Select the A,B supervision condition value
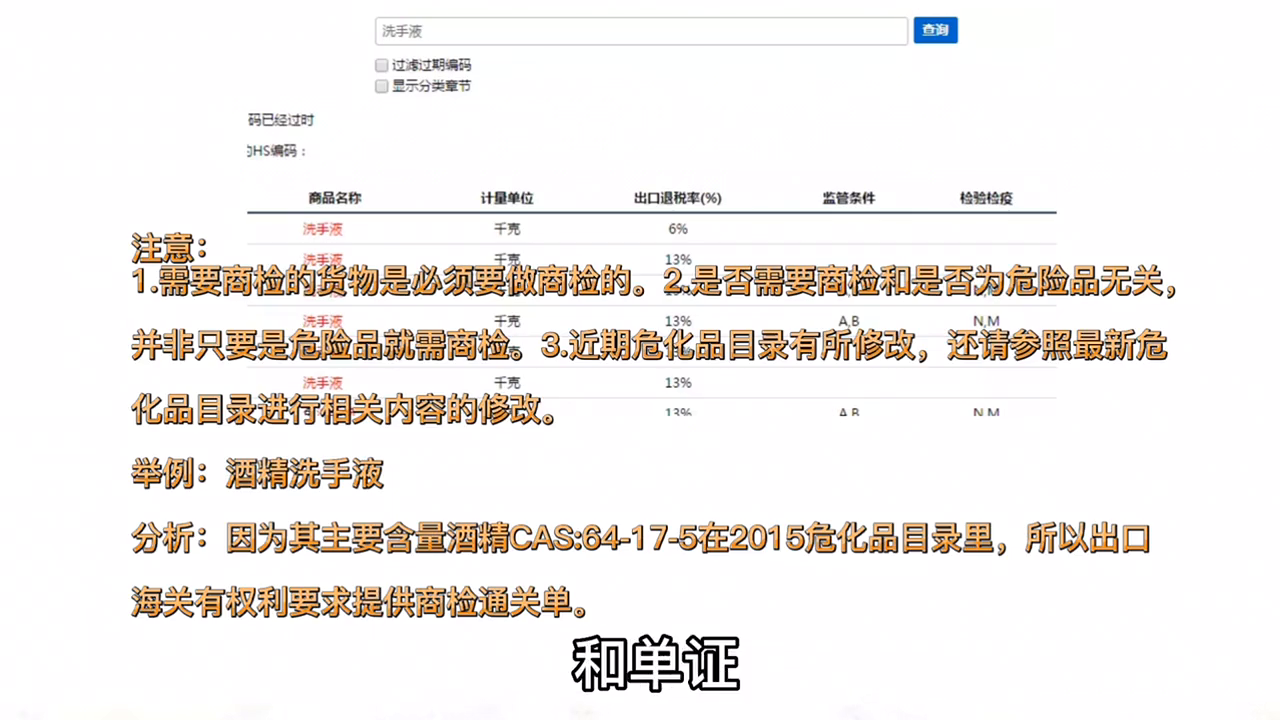1280x720 pixels. click(848, 321)
